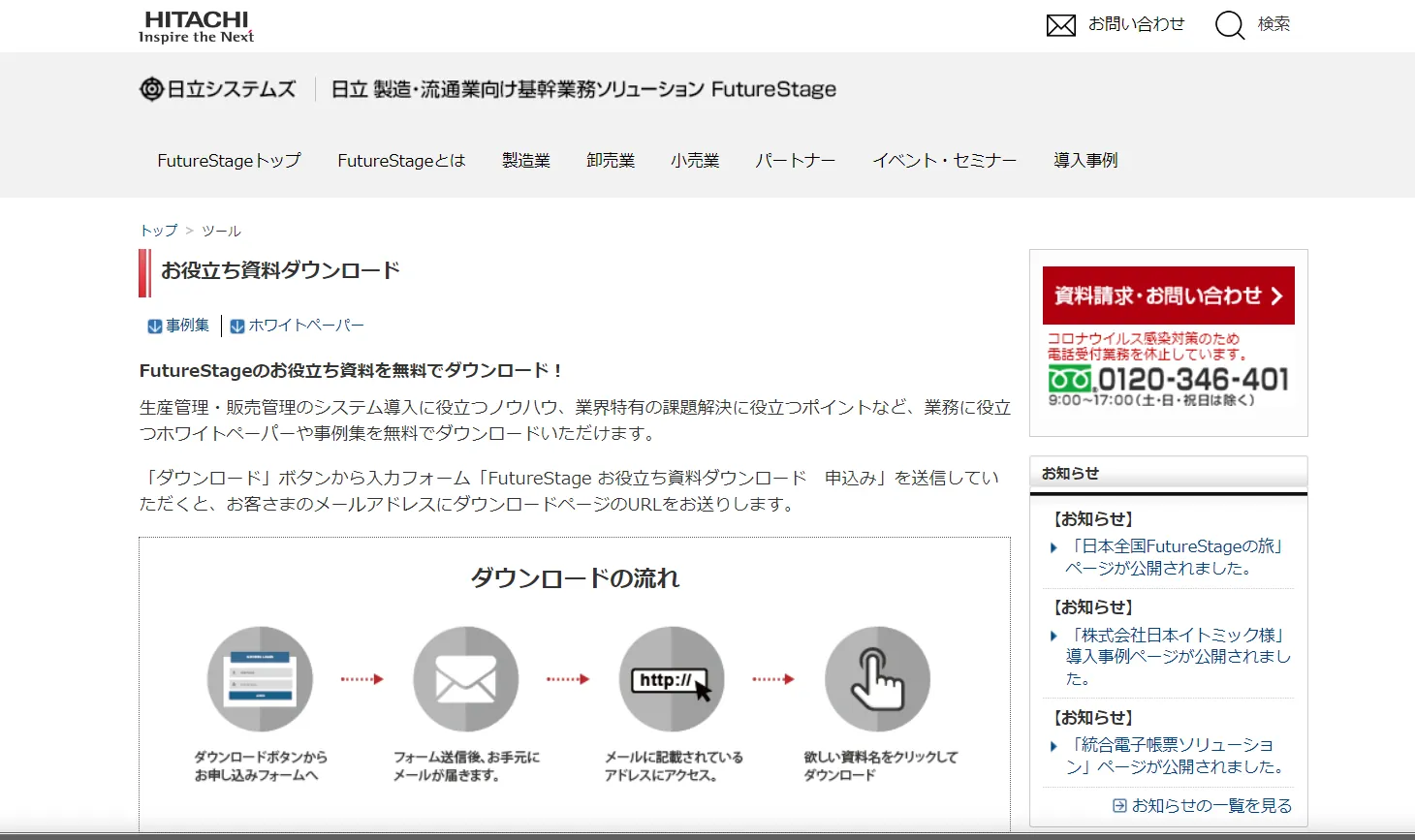Jump to the 事例集 section link
This screenshot has width=1415, height=840.
[x=187, y=326]
